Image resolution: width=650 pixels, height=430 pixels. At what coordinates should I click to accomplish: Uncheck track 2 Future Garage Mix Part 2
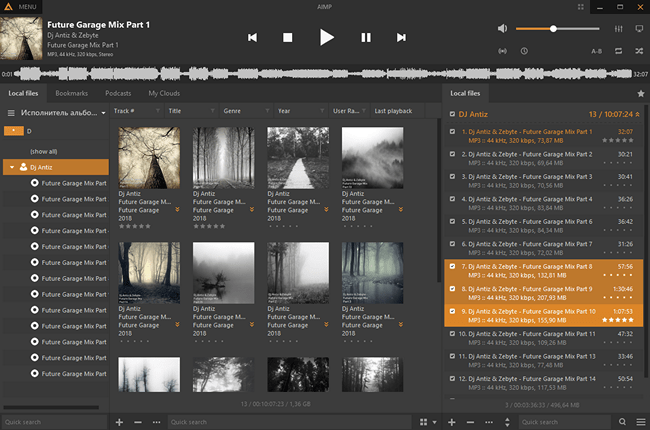452,154
